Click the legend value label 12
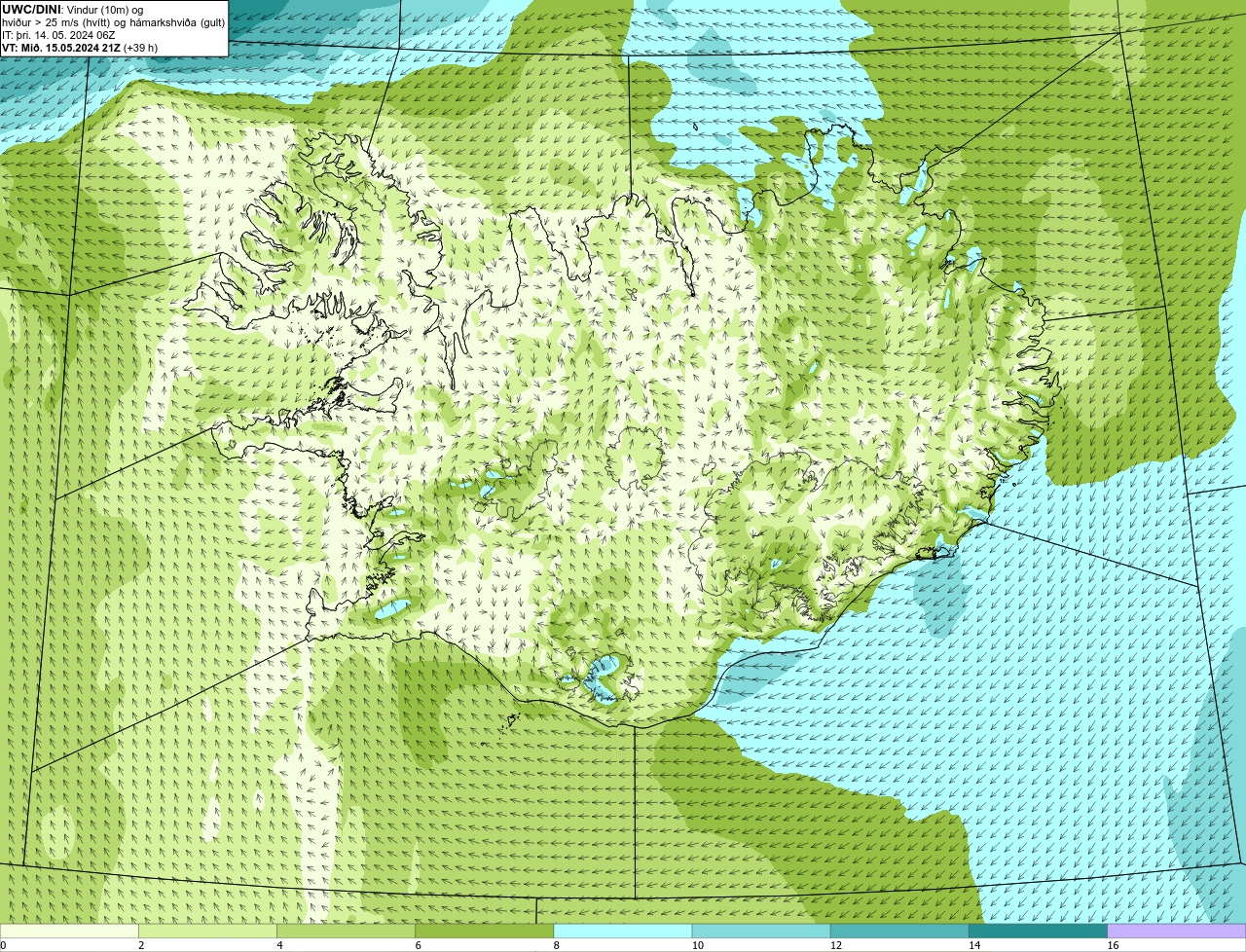Image resolution: width=1246 pixels, height=952 pixels. [x=836, y=945]
